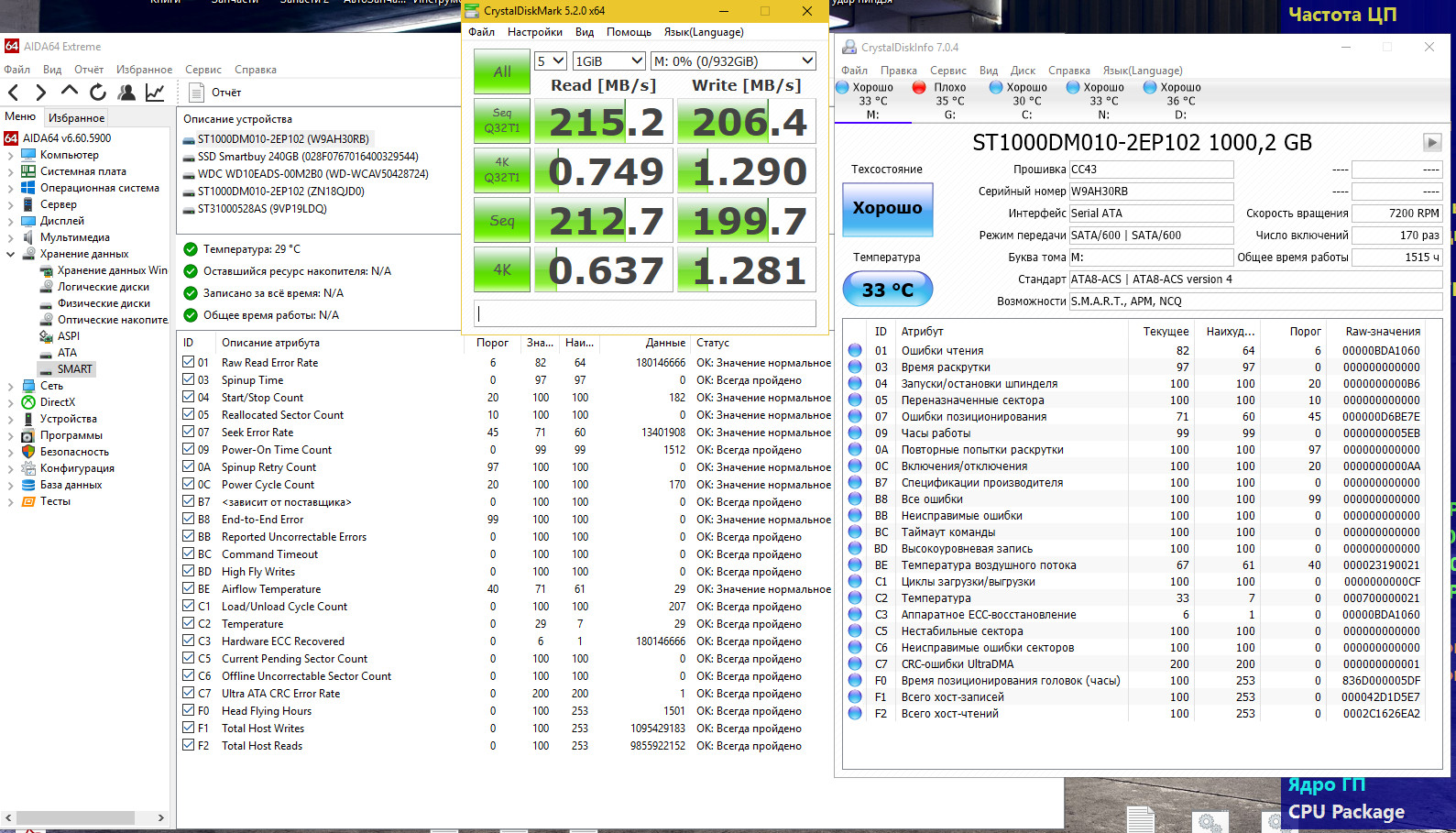Image resolution: width=1456 pixels, height=833 pixels.
Task: Uncheck Airflow Temperature attribute checkbox
Action: [x=188, y=588]
